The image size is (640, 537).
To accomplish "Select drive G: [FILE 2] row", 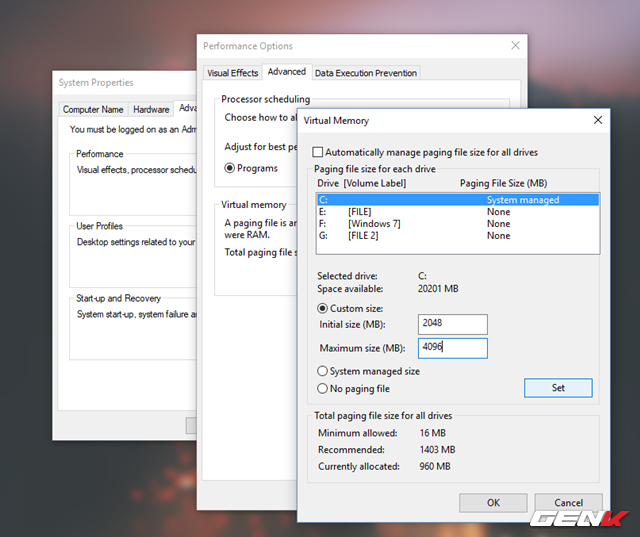I will (458, 235).
